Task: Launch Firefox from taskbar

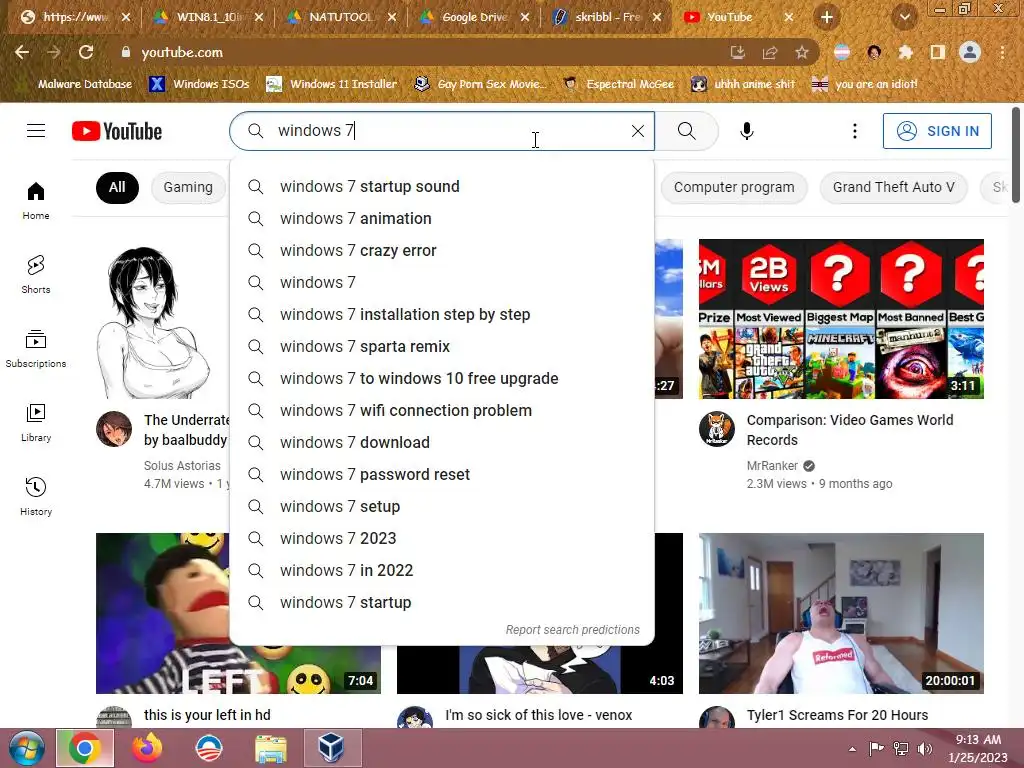Action: [147, 748]
